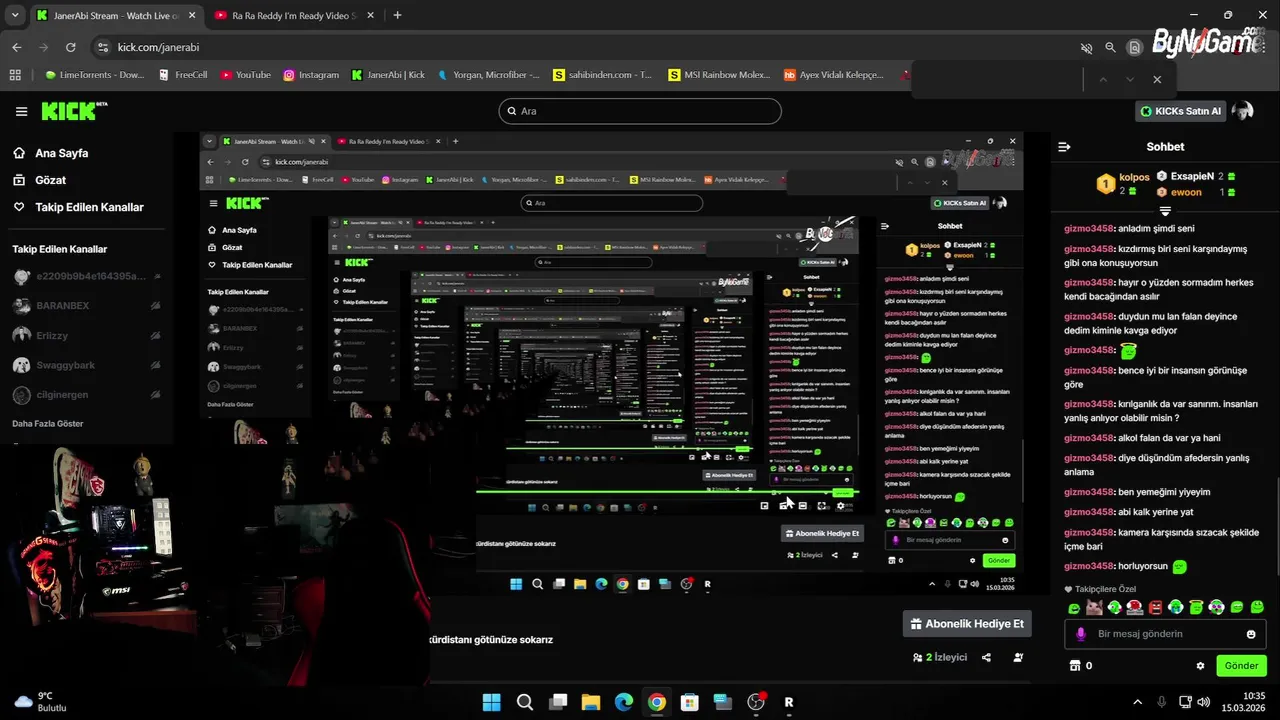Viewport: 1280px width, 720px height.
Task: Expand the chat leaderboard with the down arrow
Action: [x=1165, y=211]
